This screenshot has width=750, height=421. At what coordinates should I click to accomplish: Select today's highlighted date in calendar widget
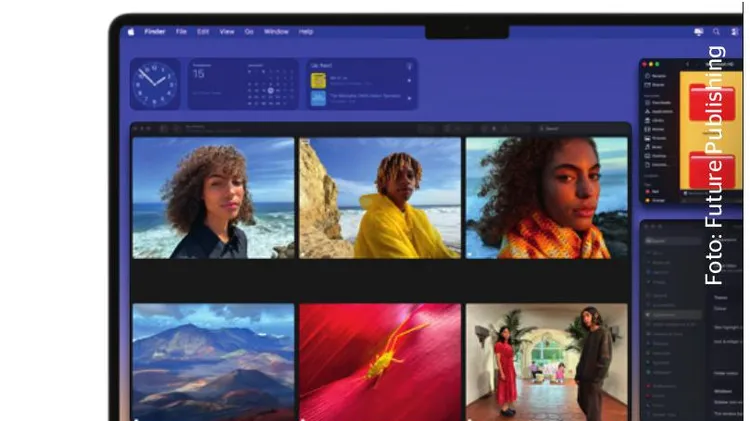tap(269, 90)
